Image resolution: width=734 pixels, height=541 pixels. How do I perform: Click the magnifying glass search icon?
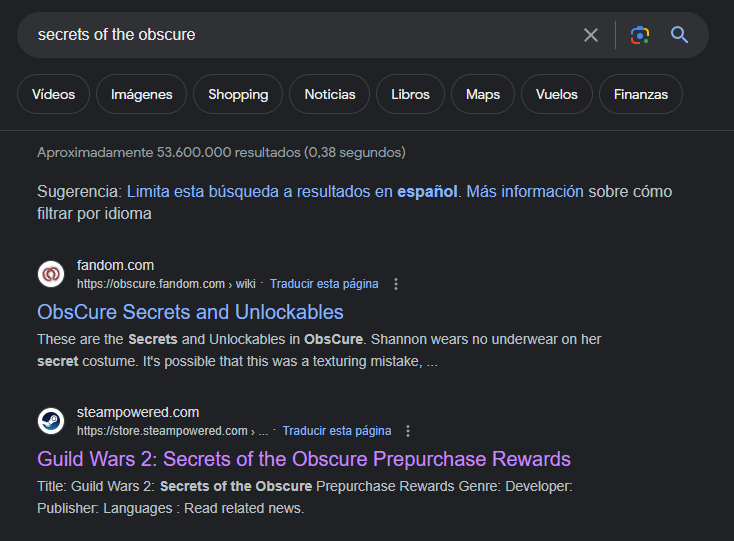[679, 35]
